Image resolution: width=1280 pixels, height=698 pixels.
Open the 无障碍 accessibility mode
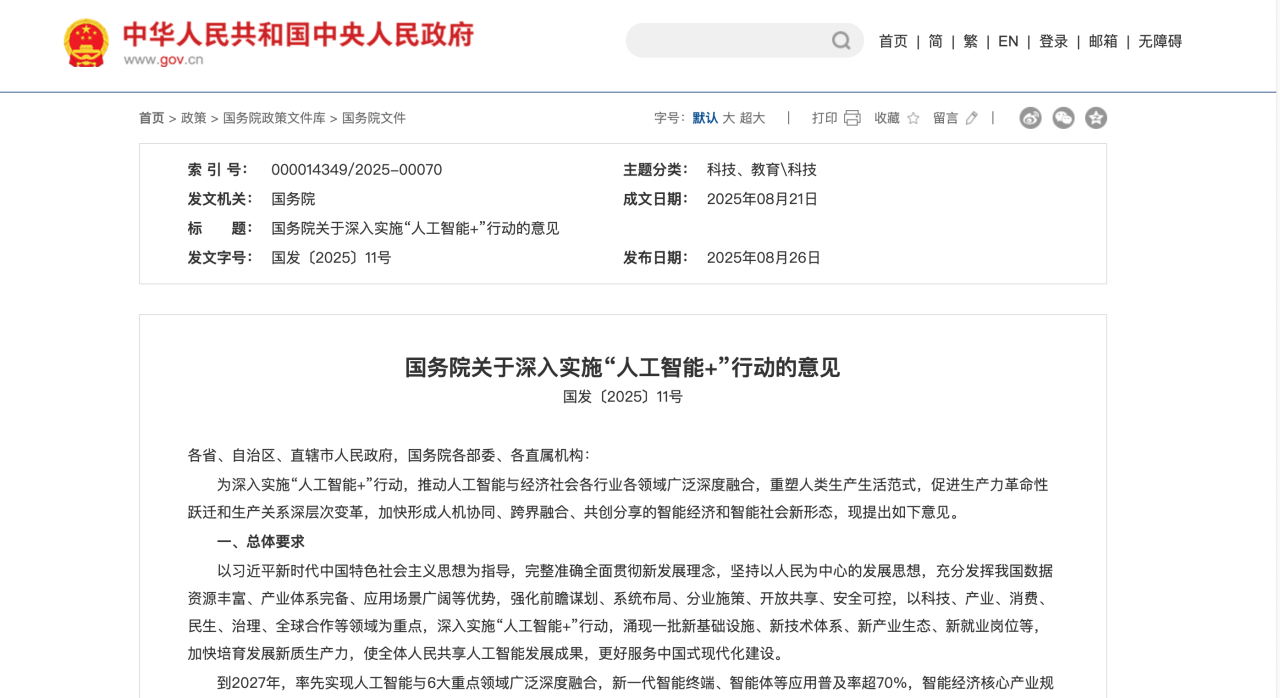tap(1160, 41)
